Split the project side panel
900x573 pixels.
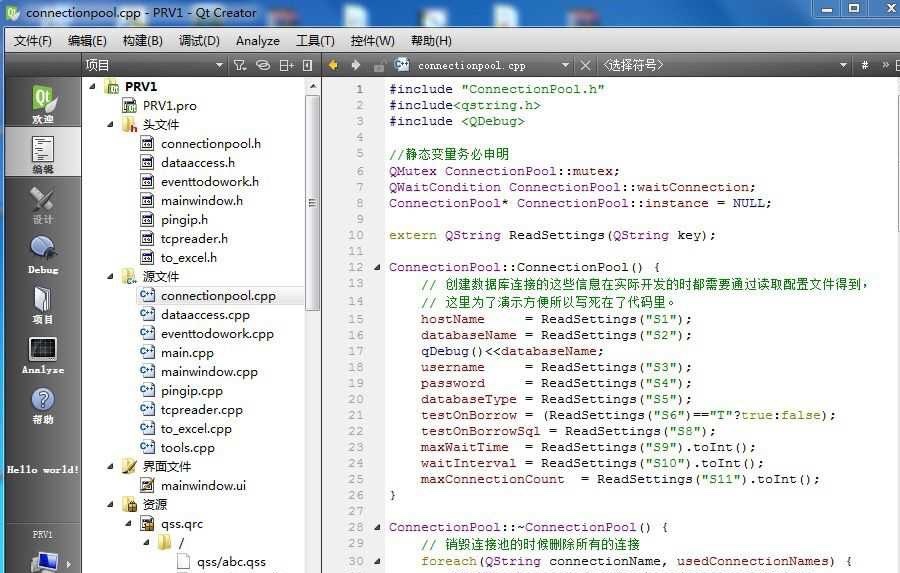click(286, 65)
